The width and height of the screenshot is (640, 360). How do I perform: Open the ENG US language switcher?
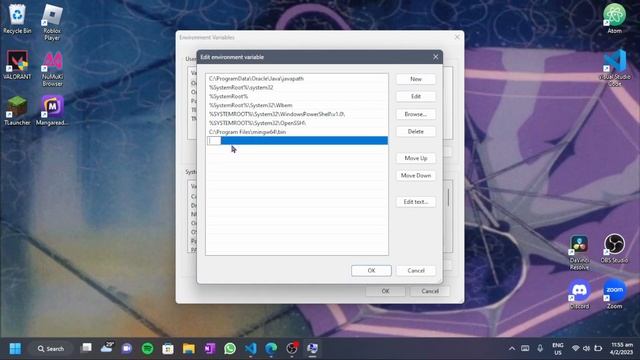click(x=558, y=349)
